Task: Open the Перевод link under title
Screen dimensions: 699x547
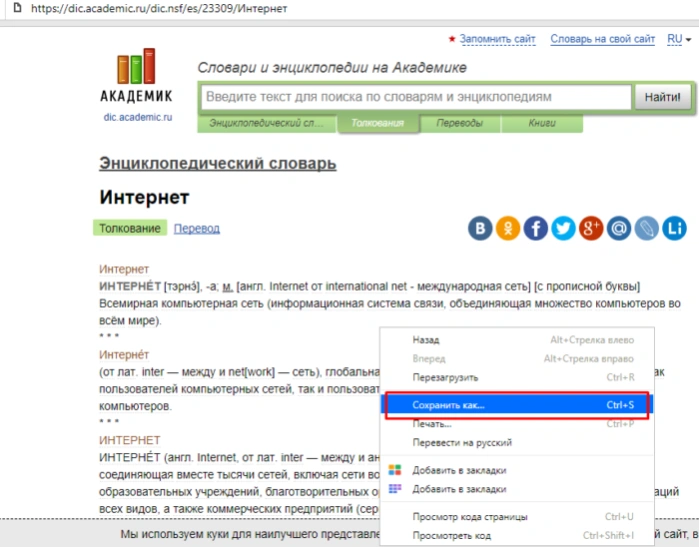Action: [x=197, y=228]
